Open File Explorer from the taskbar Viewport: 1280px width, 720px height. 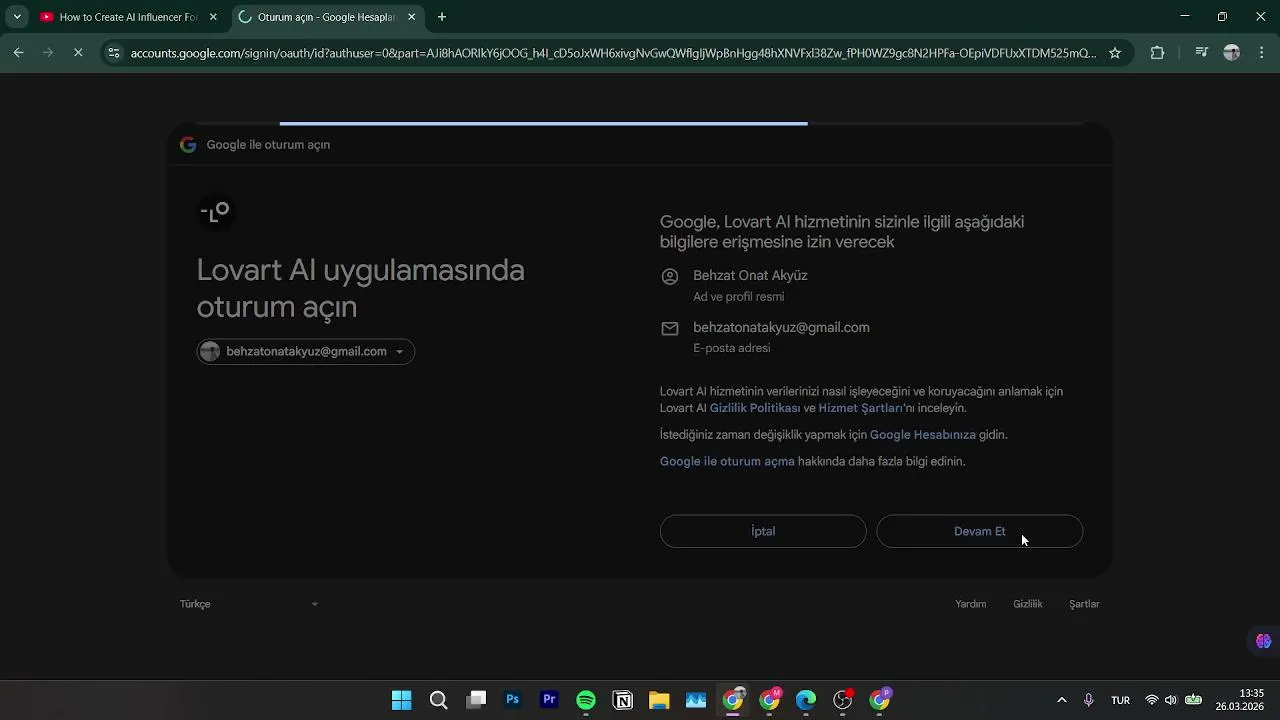click(x=659, y=700)
